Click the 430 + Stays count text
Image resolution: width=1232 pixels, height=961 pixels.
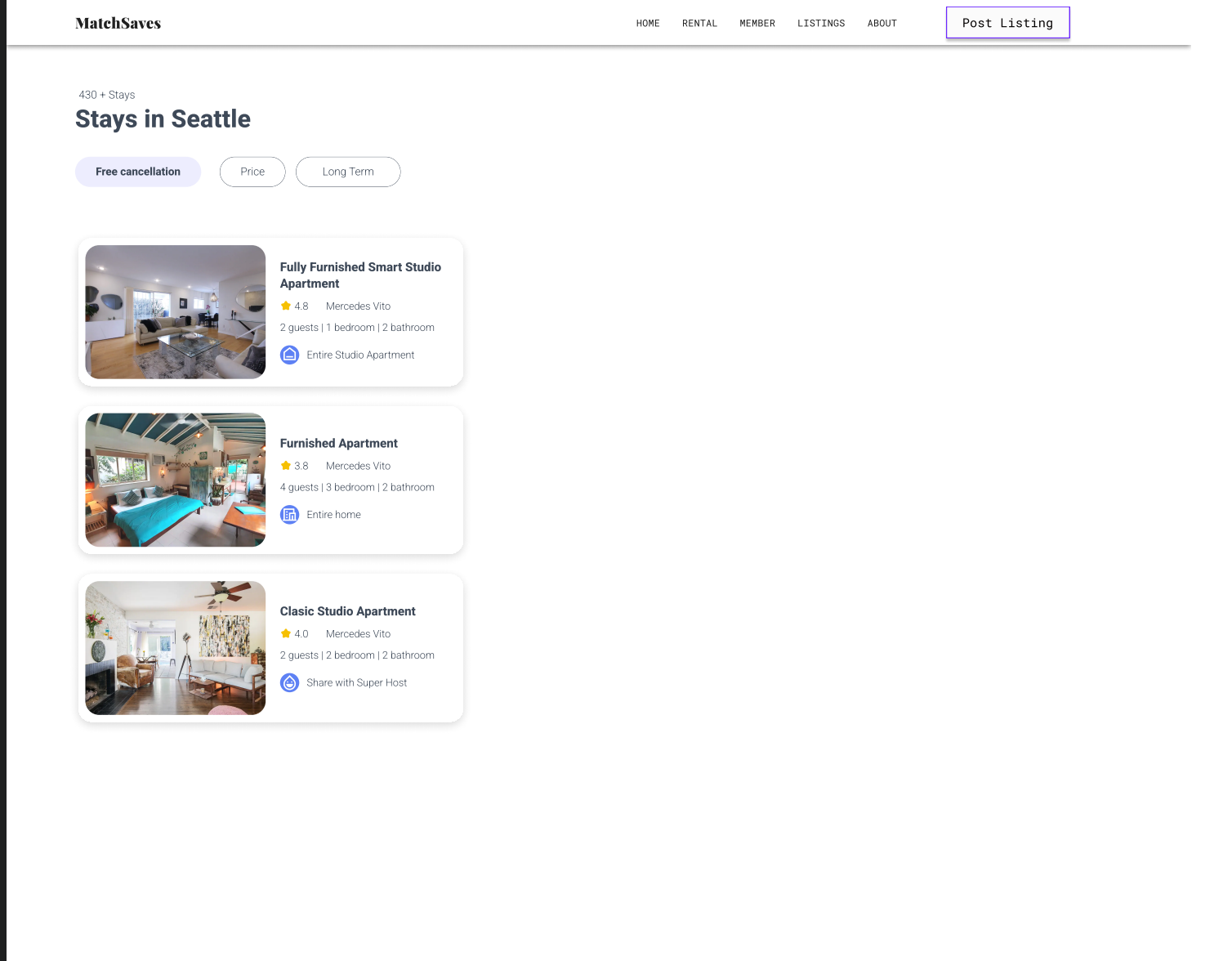click(107, 95)
